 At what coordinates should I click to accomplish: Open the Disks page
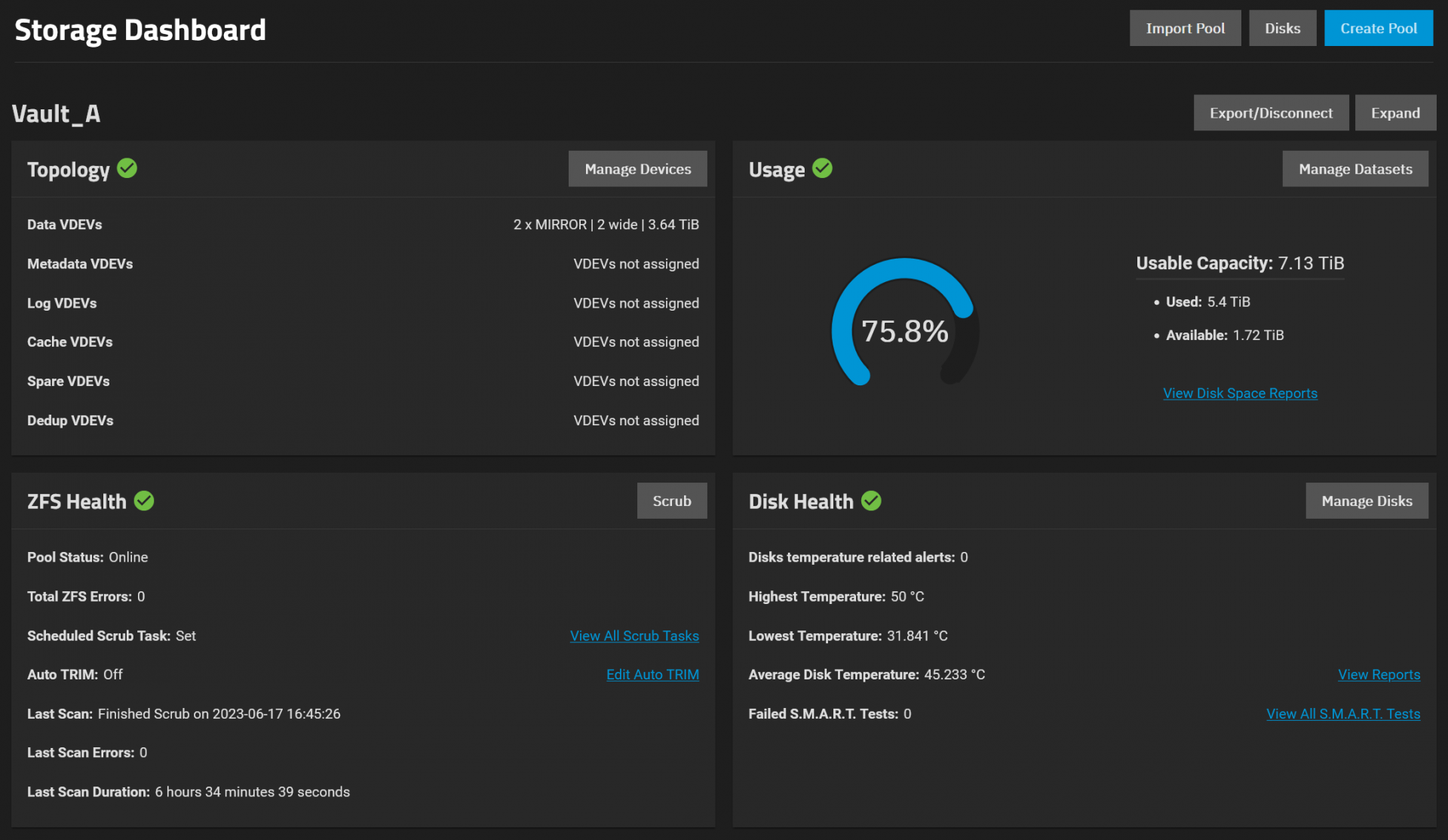coord(1282,28)
